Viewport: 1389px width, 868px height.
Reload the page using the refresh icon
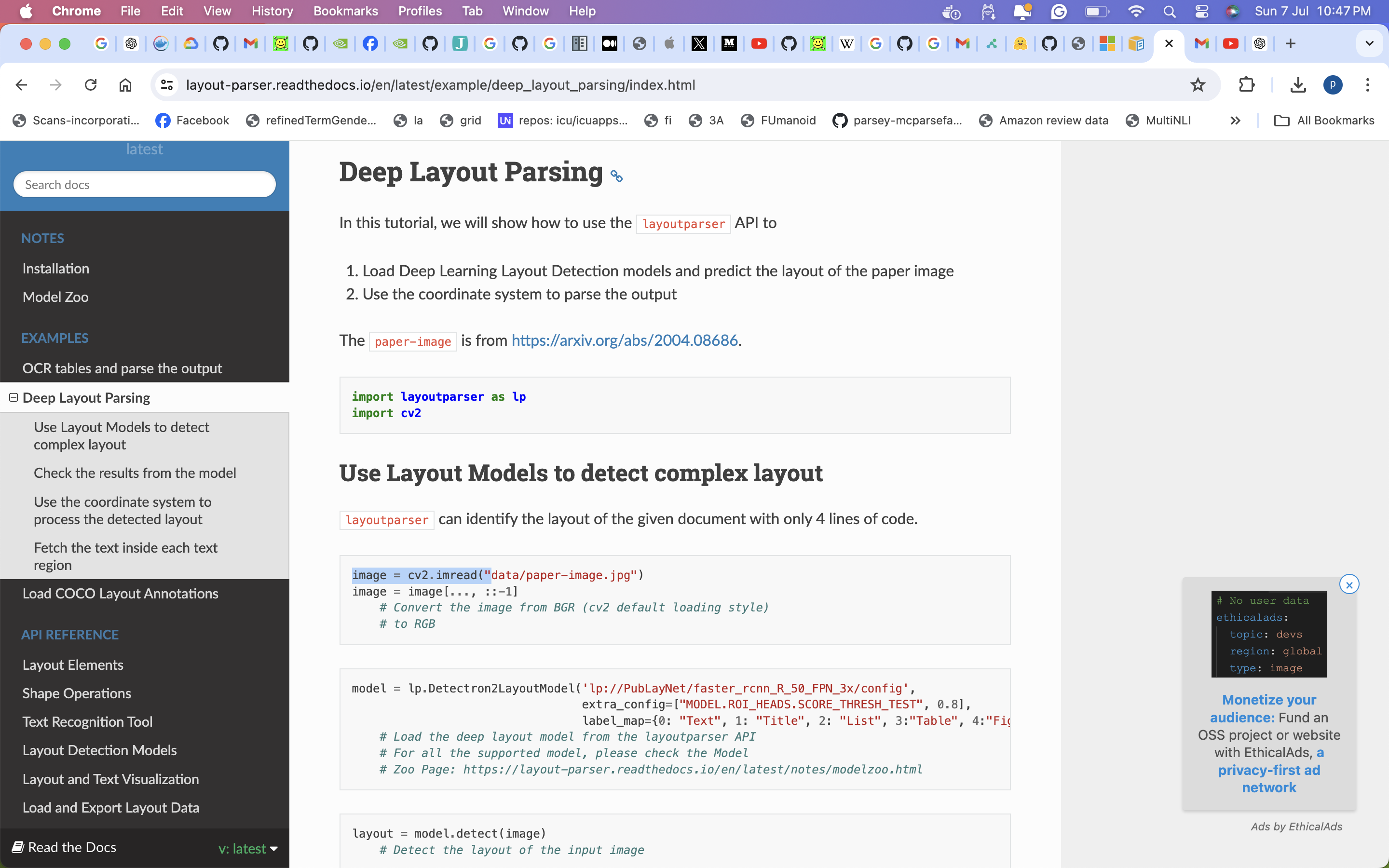coord(91,84)
